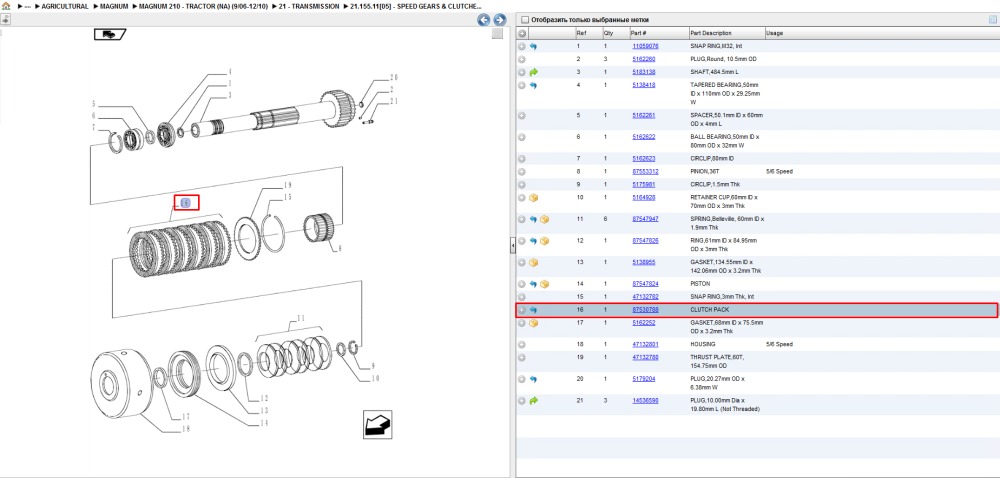Add SNAP RING M32 row via plus icon

click(522, 47)
